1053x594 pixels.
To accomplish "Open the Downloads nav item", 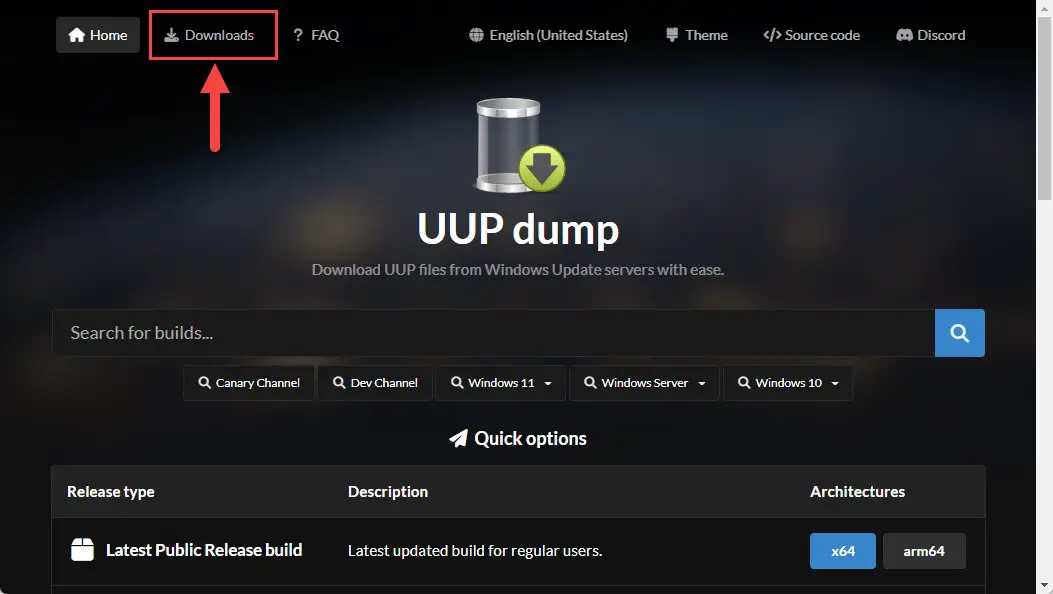I will click(x=210, y=35).
